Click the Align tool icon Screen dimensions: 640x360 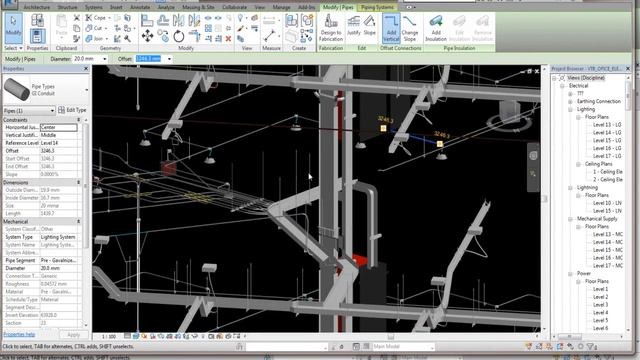click(147, 20)
